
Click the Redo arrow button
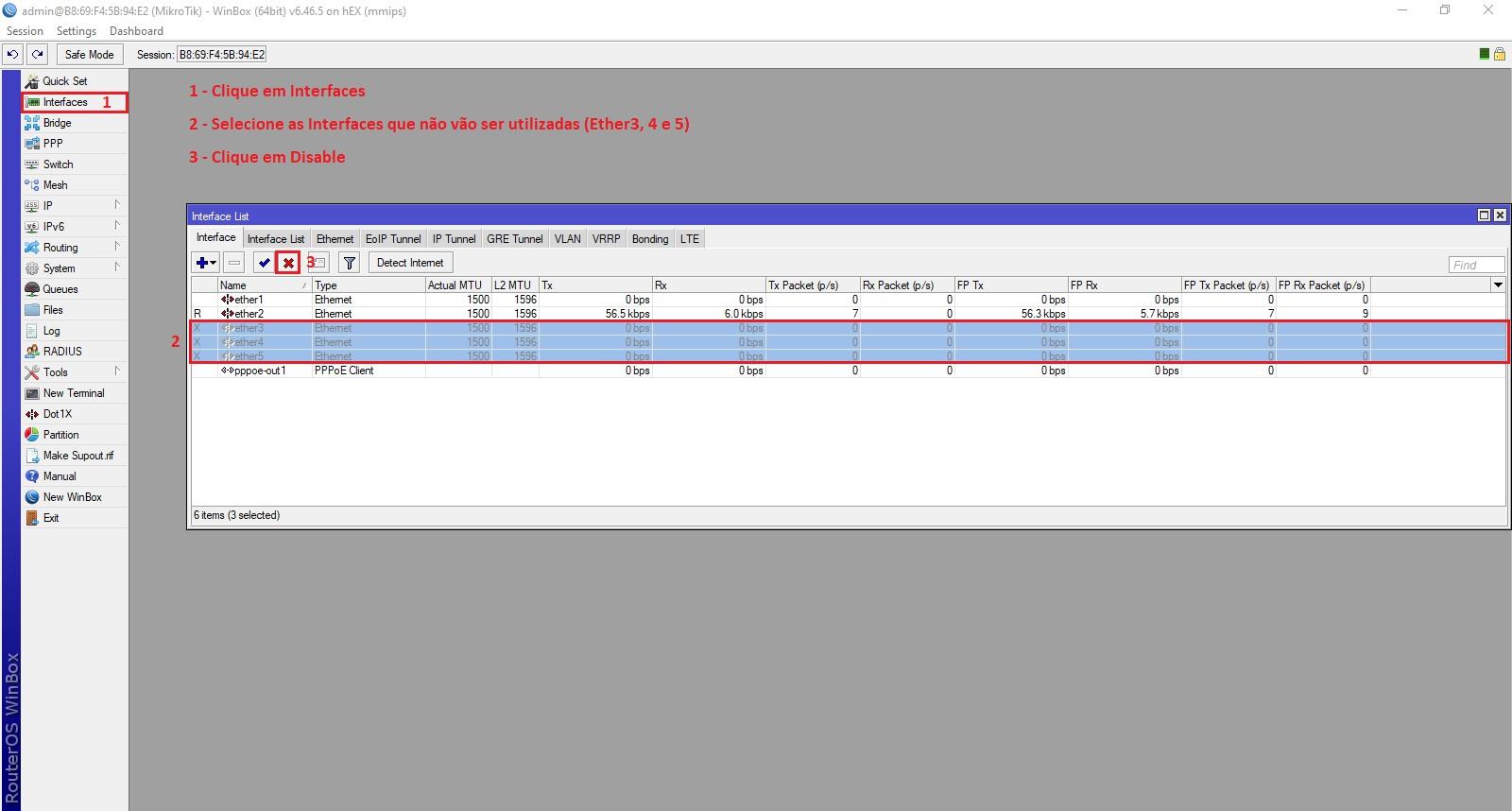tap(38, 54)
